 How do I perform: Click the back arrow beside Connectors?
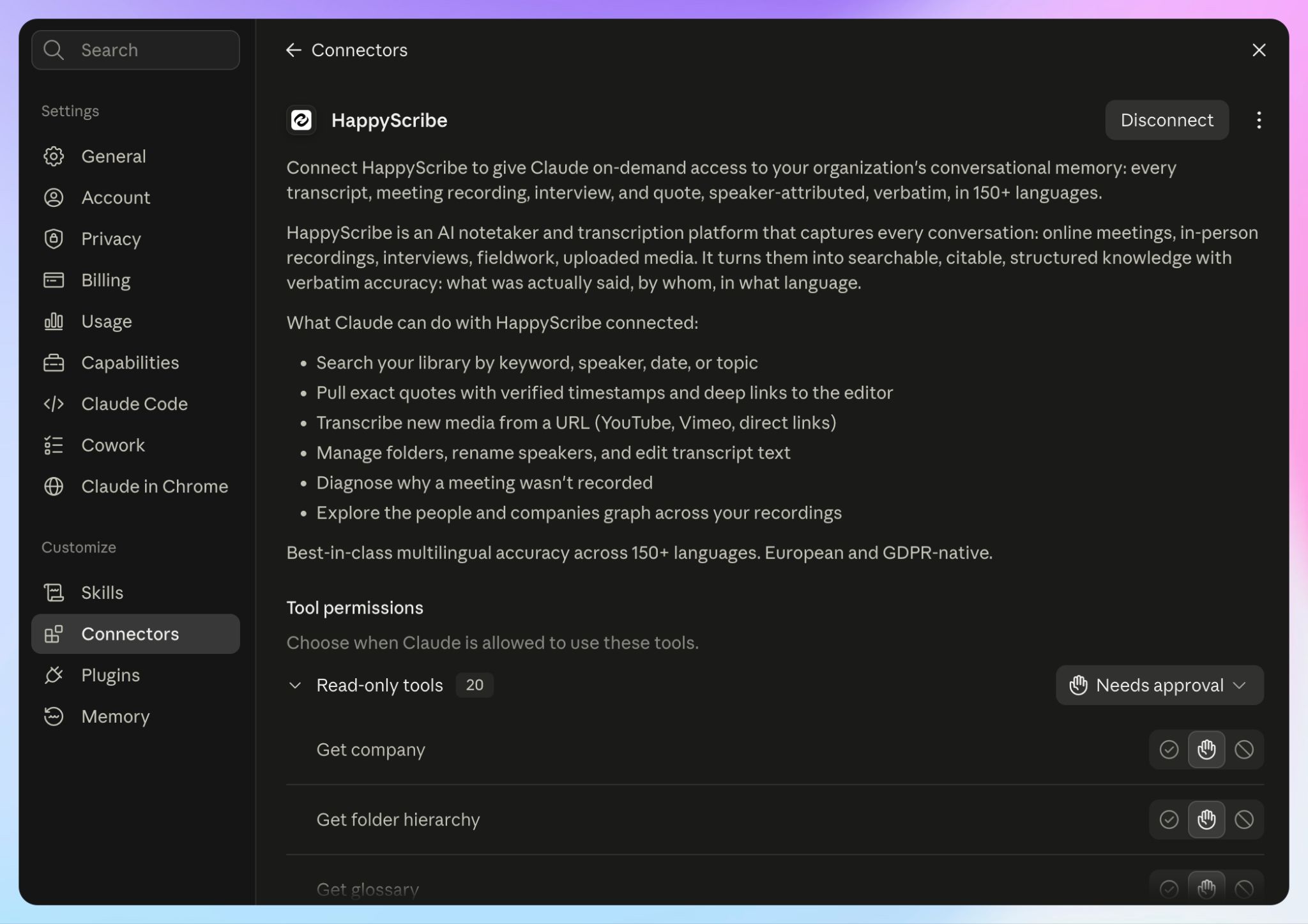[294, 50]
